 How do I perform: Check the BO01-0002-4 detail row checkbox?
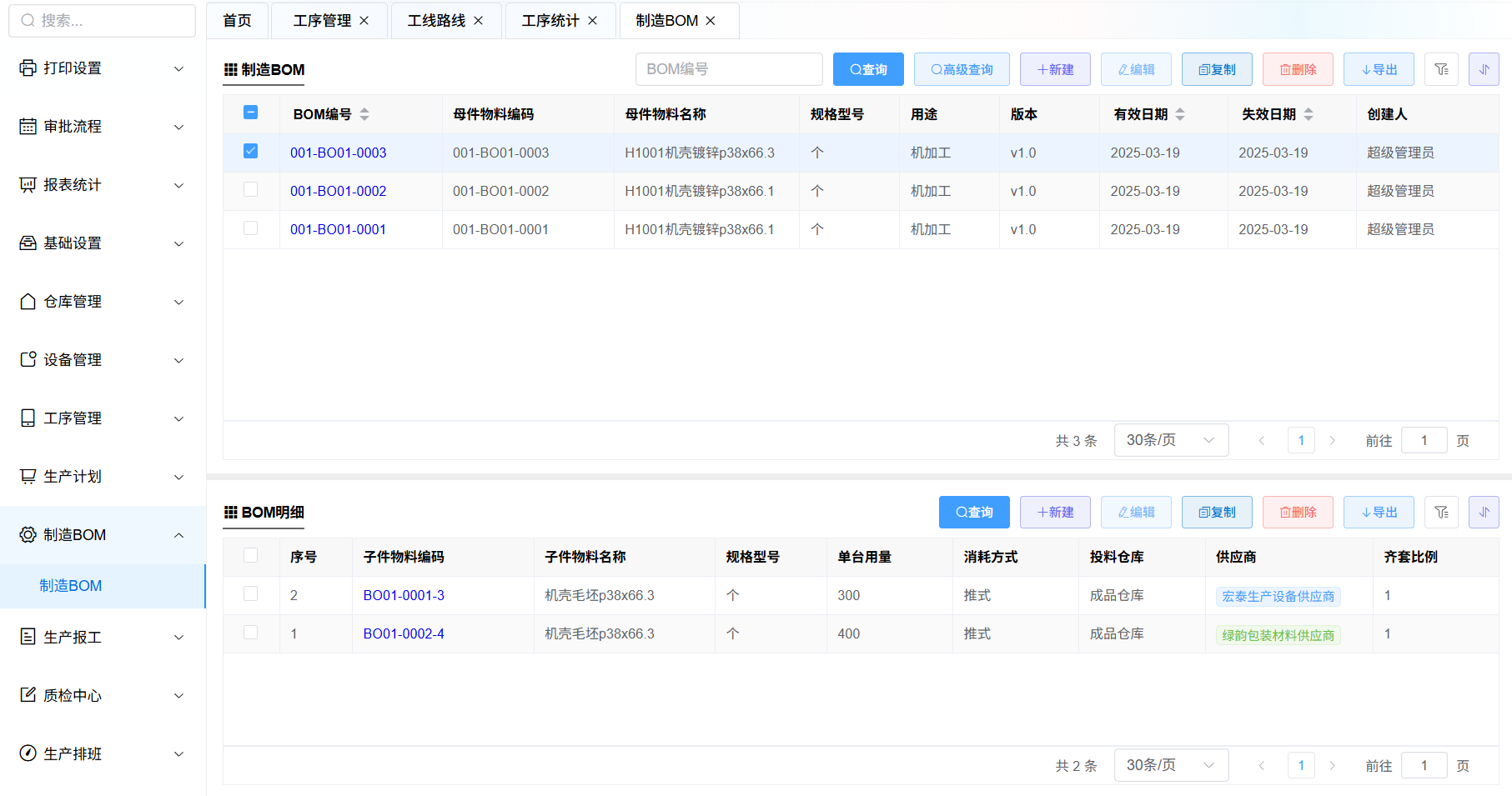tap(250, 632)
